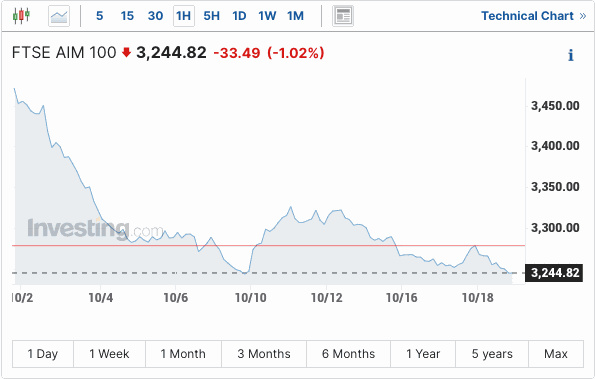The width and height of the screenshot is (595, 379).
Task: Show the Max range
Action: tap(556, 354)
